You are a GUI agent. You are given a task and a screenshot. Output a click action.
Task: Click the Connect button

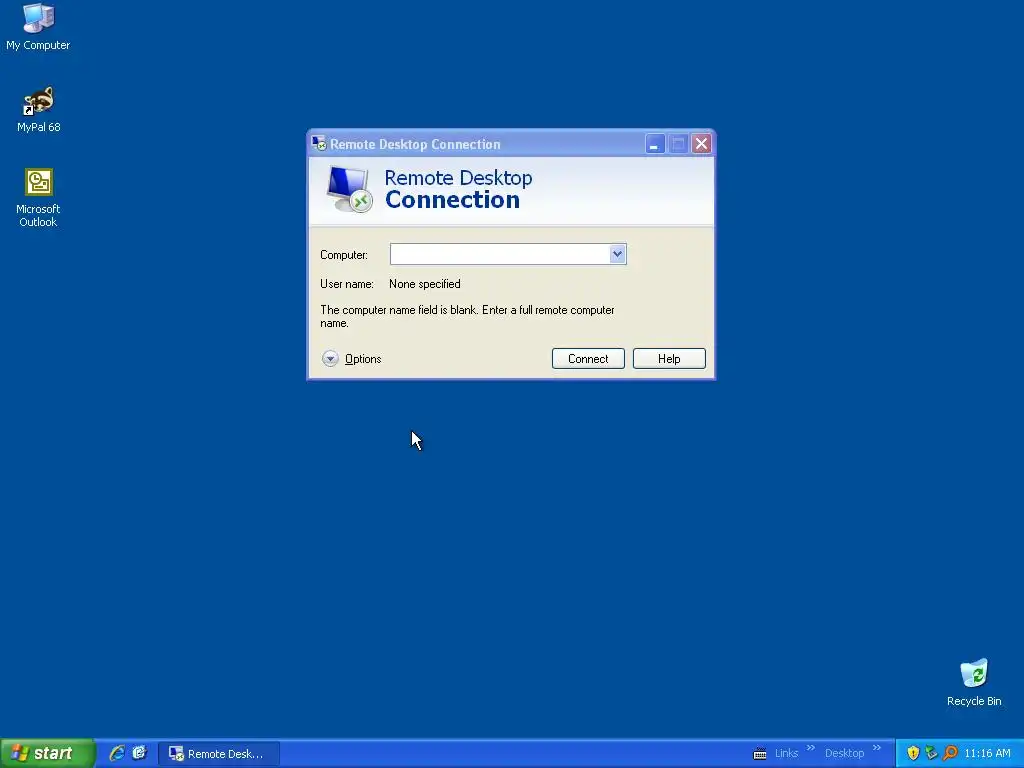pos(588,359)
